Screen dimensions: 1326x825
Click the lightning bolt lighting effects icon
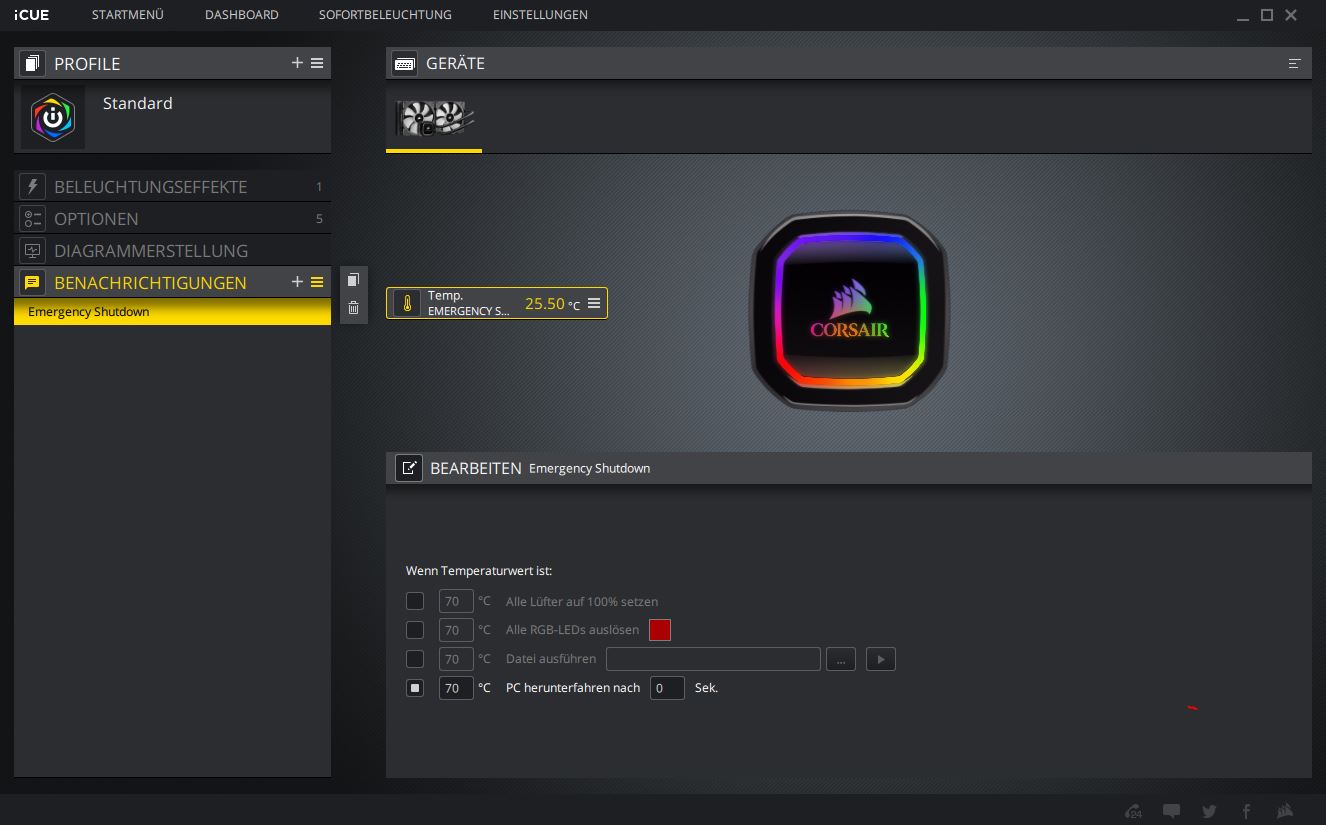[32, 186]
